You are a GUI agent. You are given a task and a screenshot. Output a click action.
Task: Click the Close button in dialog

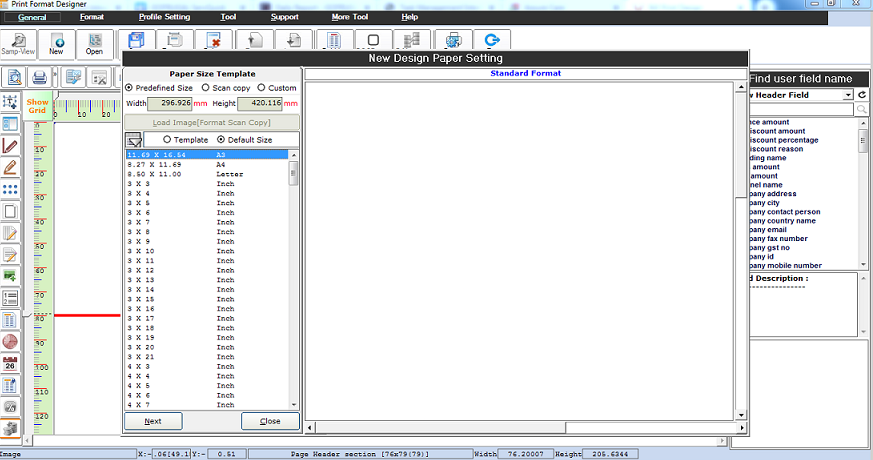pos(270,422)
